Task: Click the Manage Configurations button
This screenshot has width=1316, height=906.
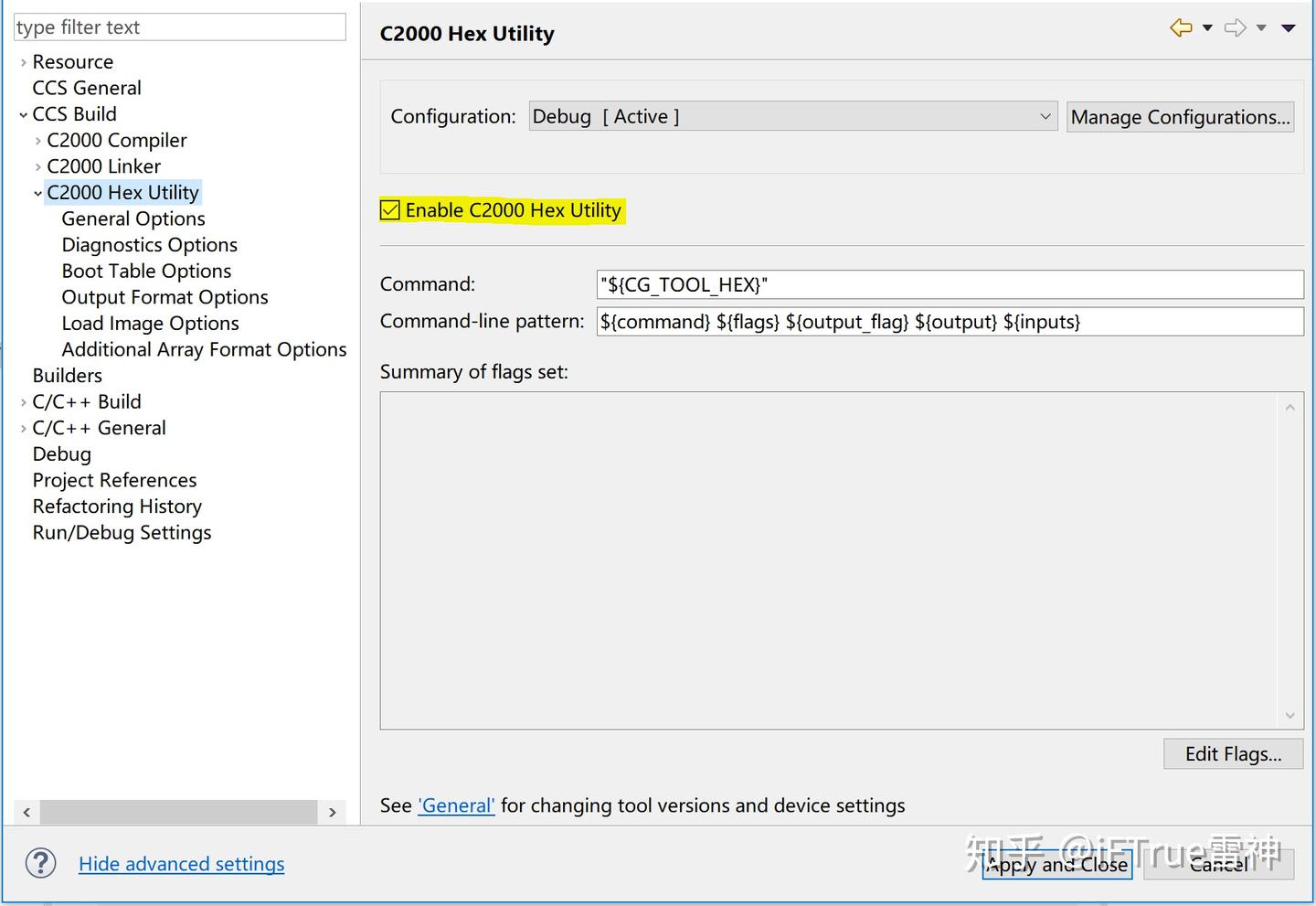Action: [1180, 117]
